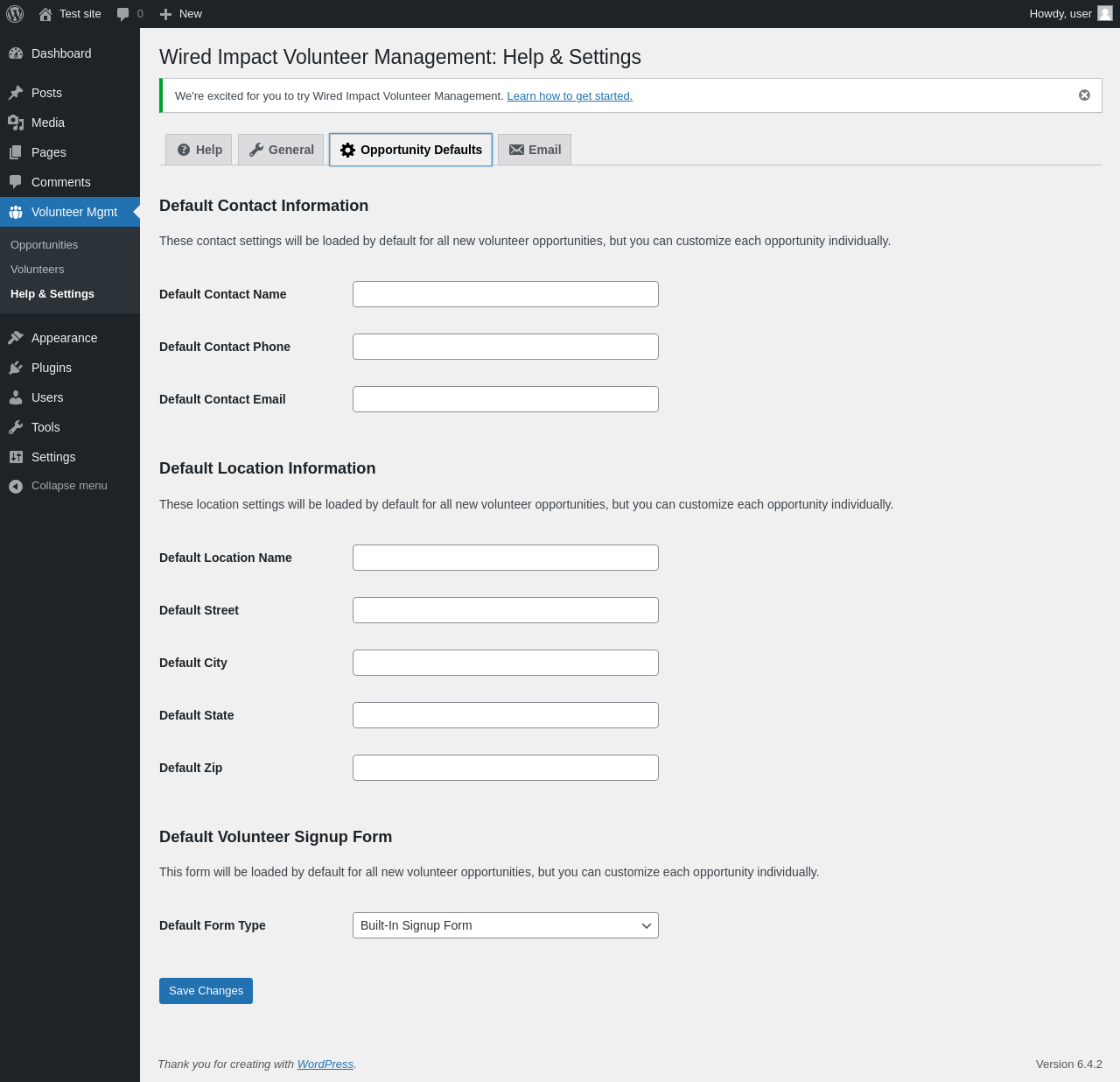
Task: Open the Media library menu
Action: 47,123
